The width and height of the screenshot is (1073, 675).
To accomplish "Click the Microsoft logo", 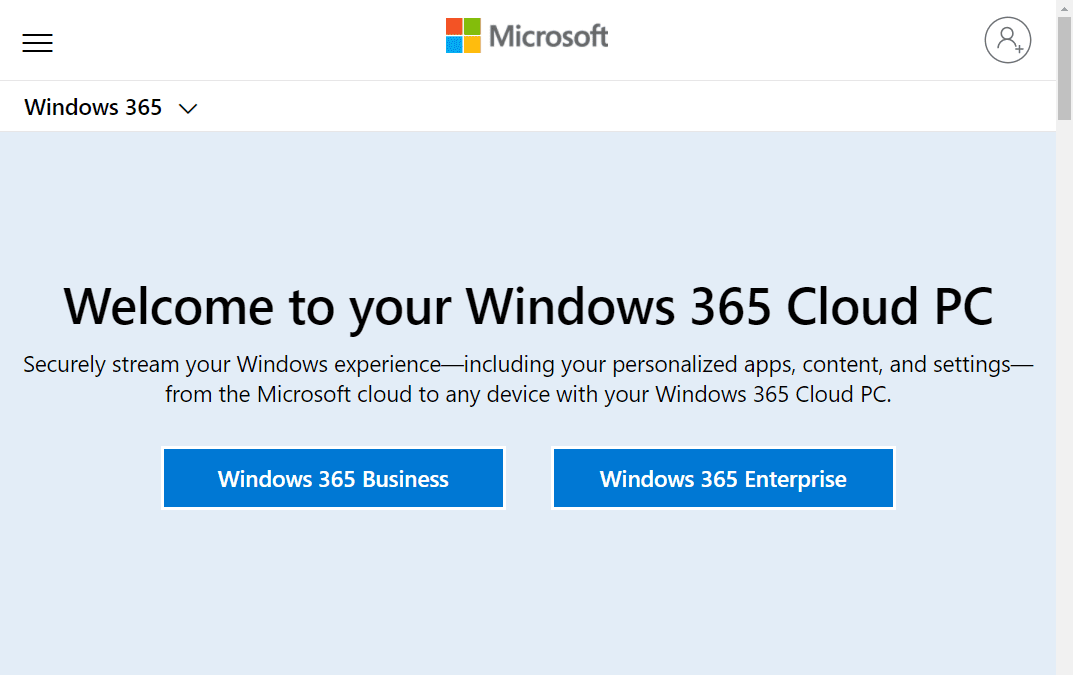I will click(x=526, y=35).
